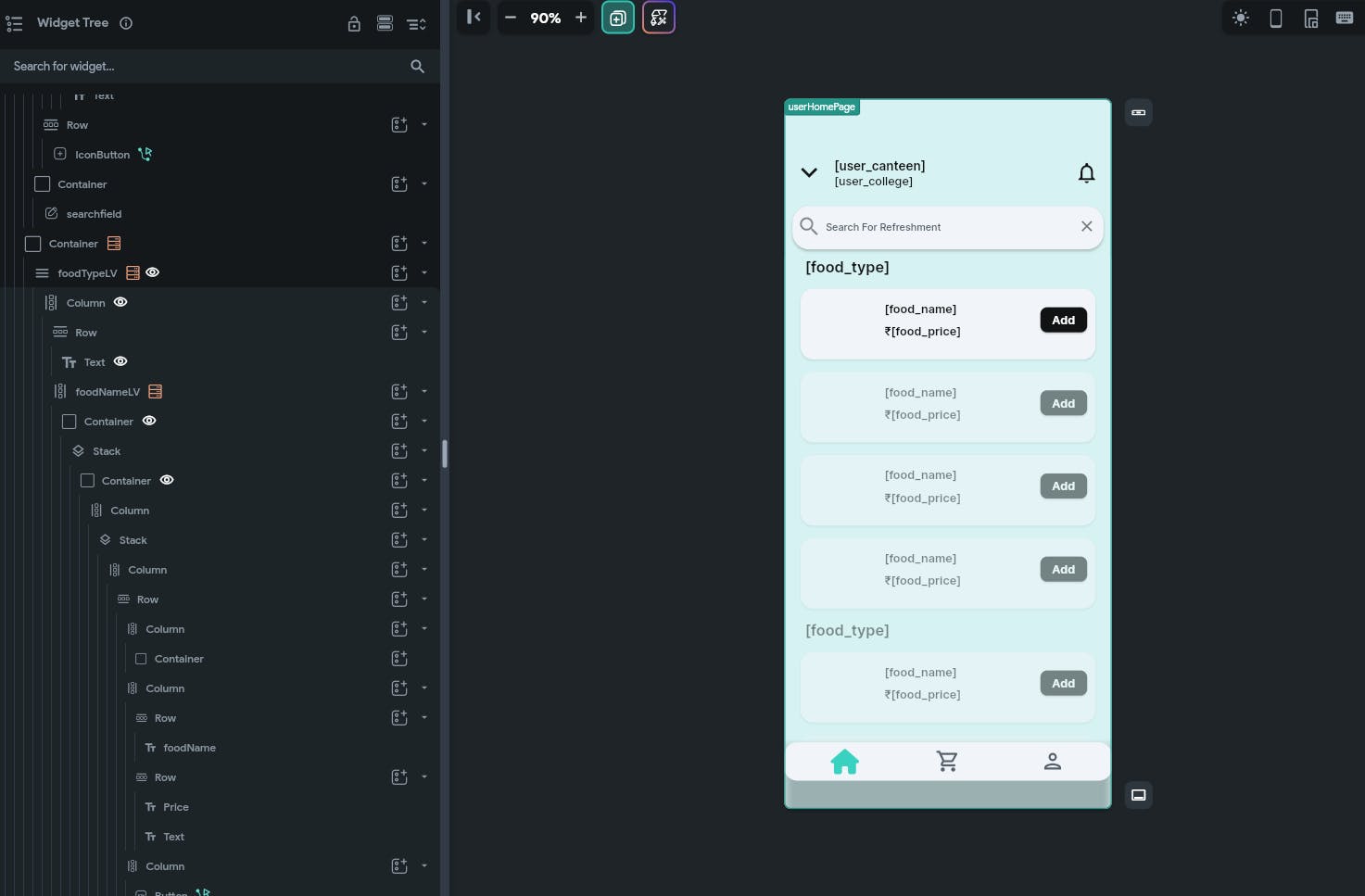Add a widget to foodNameLV via plus icon
1365x896 pixels.
point(399,391)
